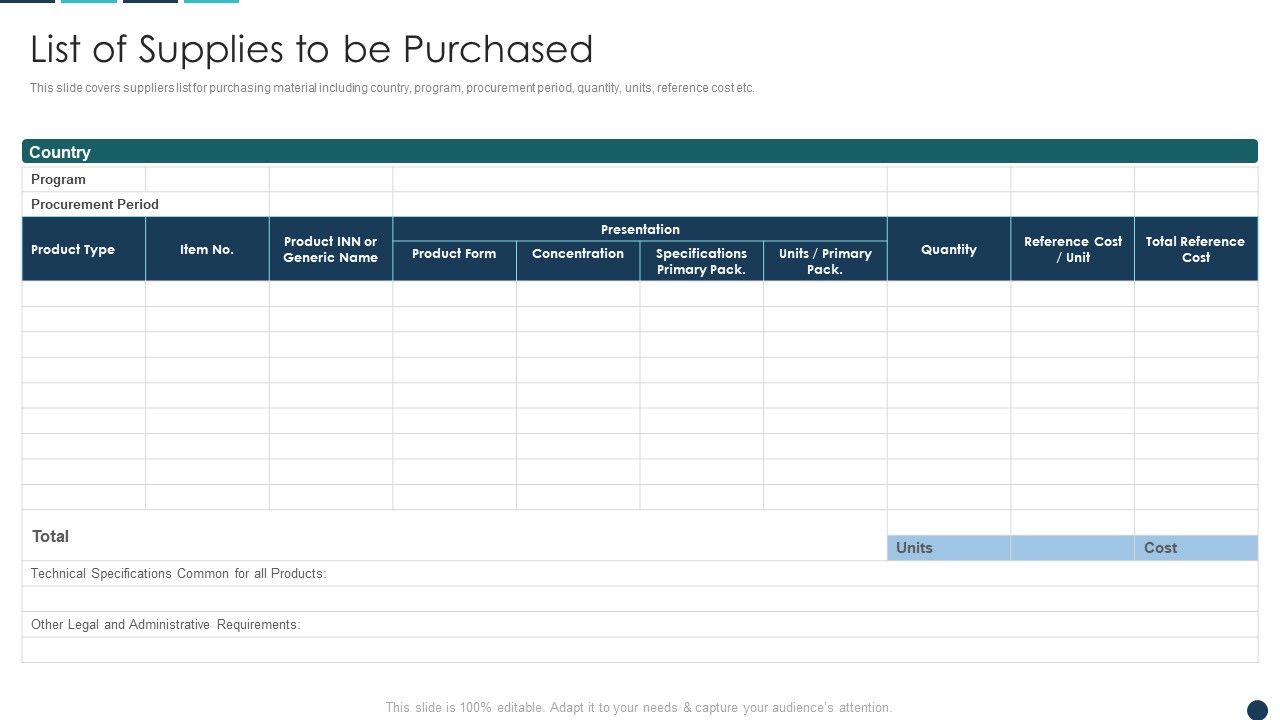Click the 'Quantity' column header
The image size is (1280, 720).
(949, 249)
